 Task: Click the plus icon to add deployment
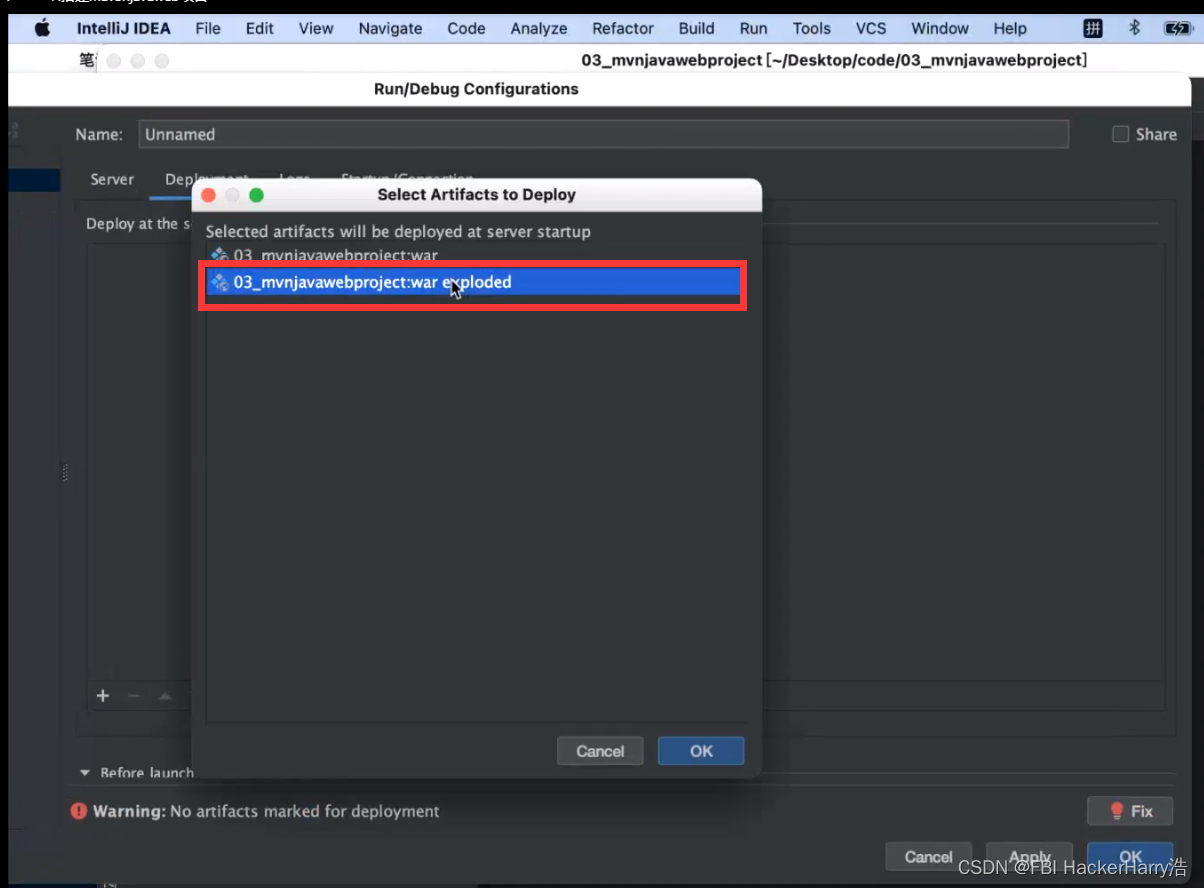(x=102, y=696)
